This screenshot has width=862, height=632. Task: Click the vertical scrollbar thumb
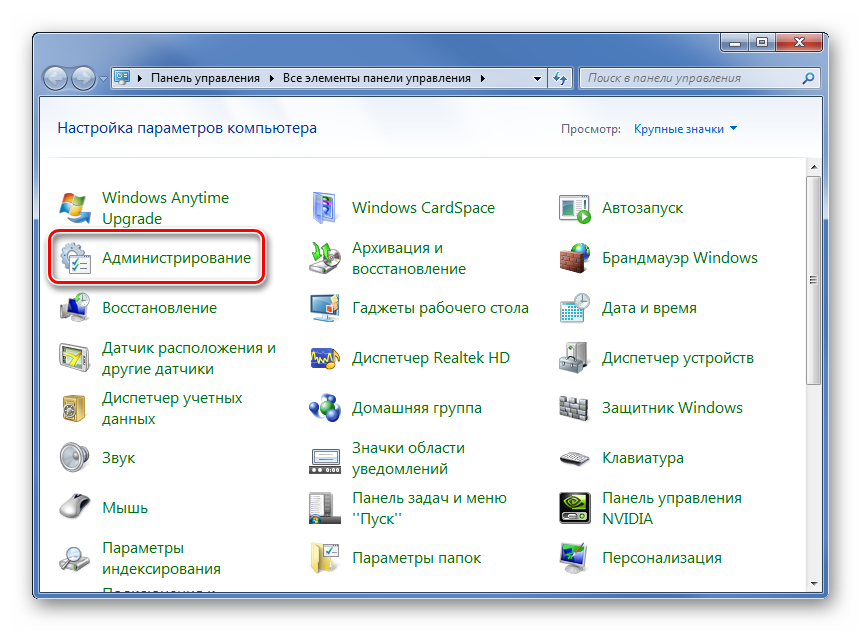coord(814,280)
